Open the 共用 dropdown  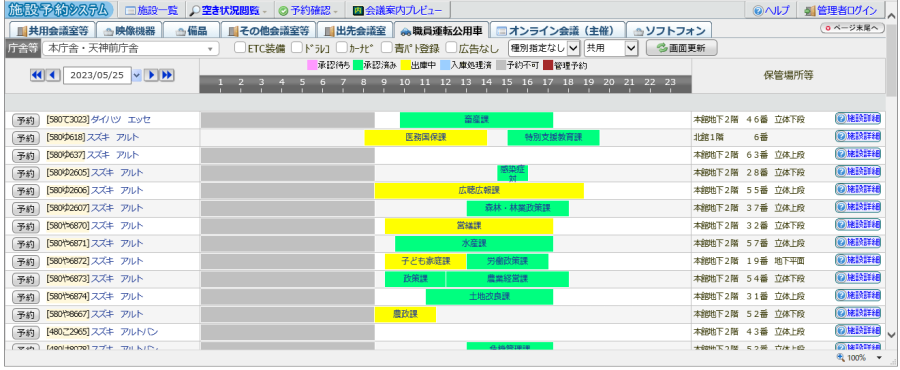[611, 49]
